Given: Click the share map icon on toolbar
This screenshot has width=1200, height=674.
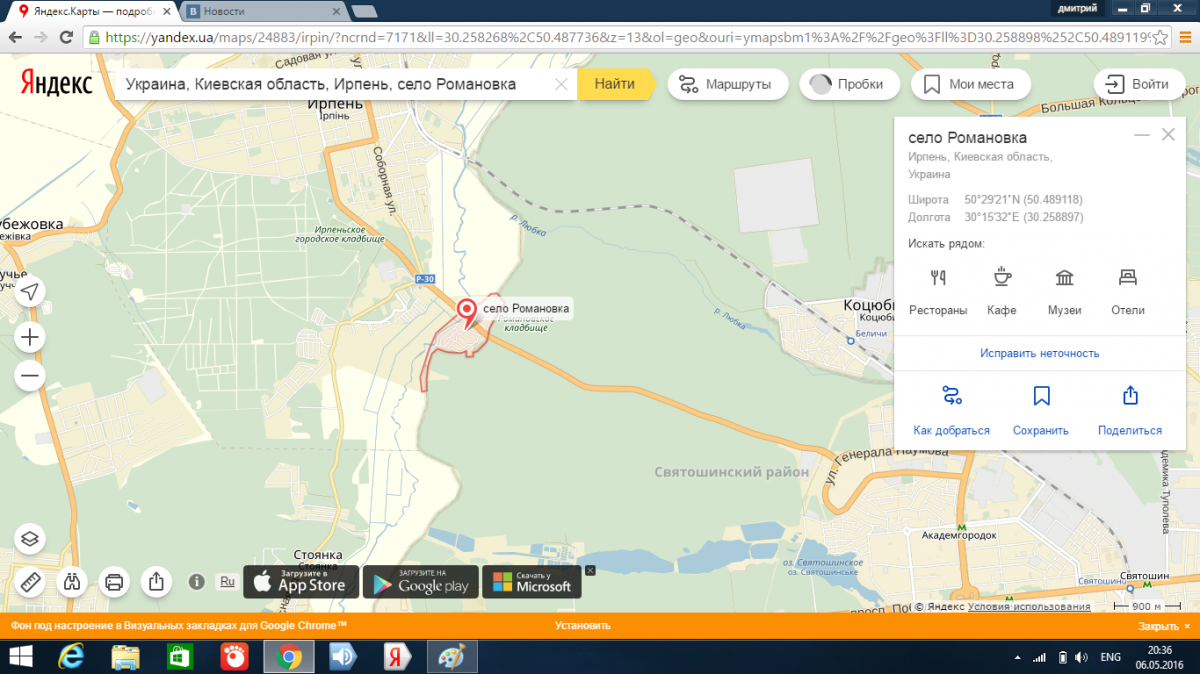Looking at the screenshot, I should point(156,581).
